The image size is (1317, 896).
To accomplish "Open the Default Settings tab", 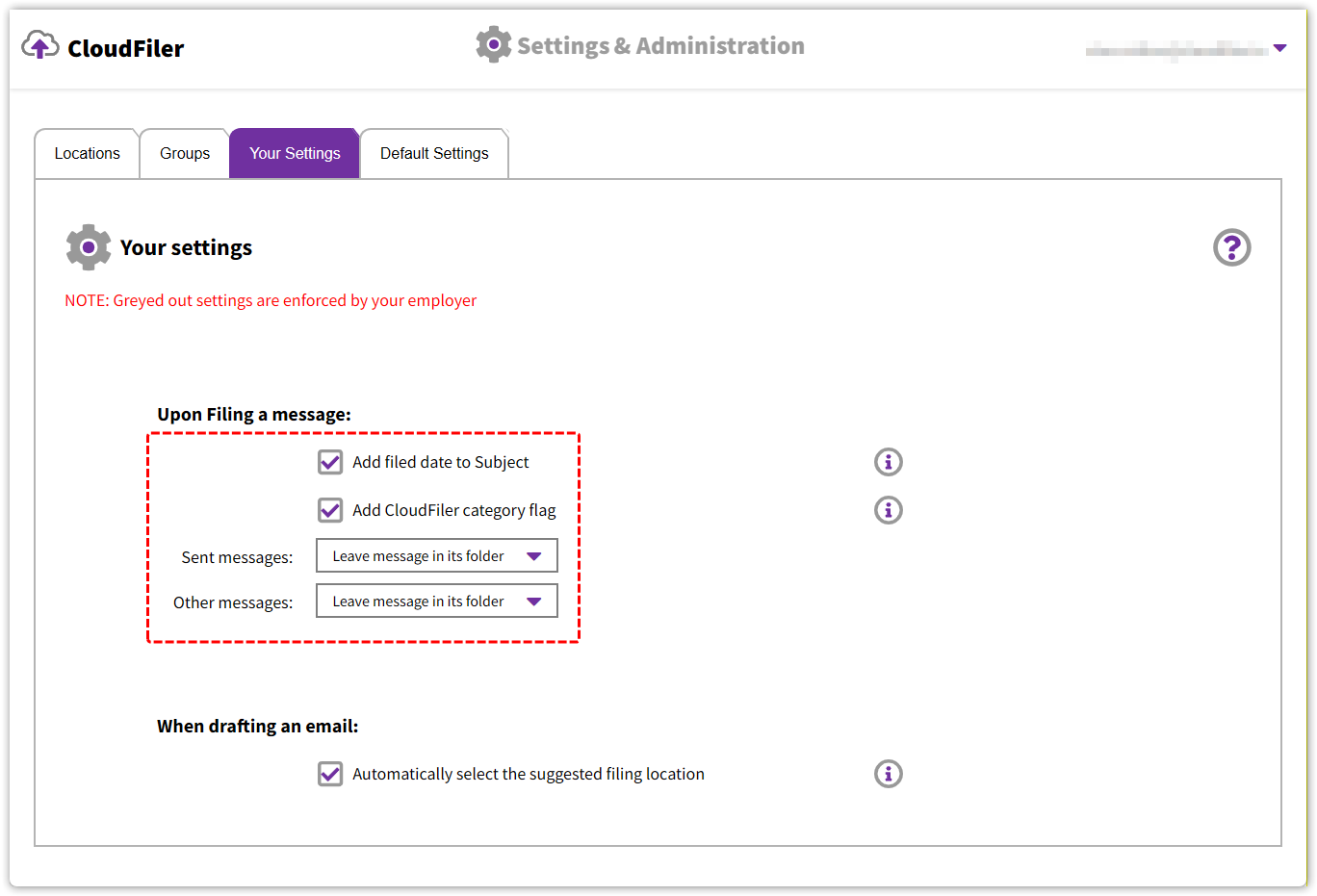I will point(434,154).
